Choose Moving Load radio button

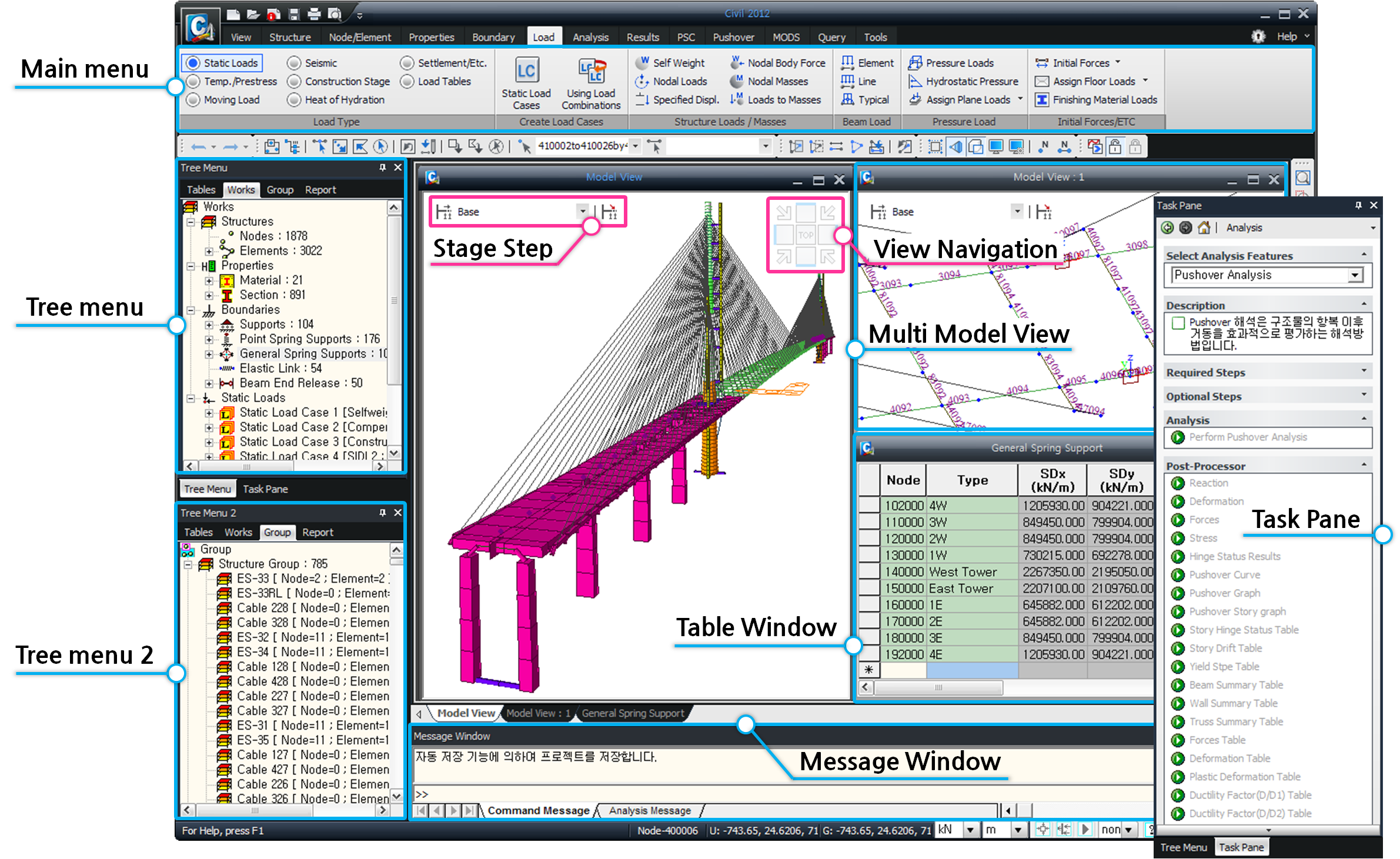[x=193, y=100]
